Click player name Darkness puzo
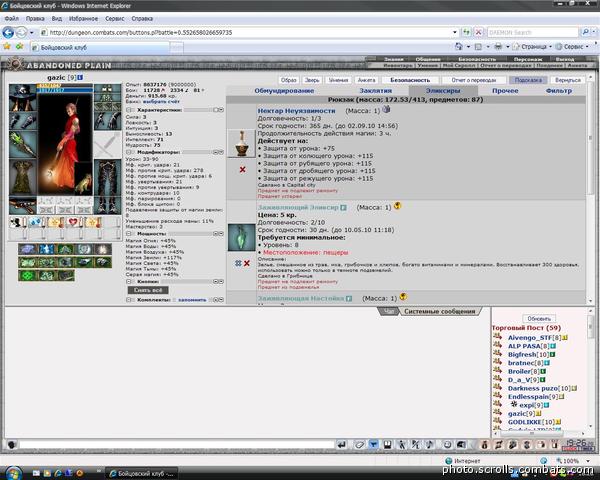 coord(533,388)
